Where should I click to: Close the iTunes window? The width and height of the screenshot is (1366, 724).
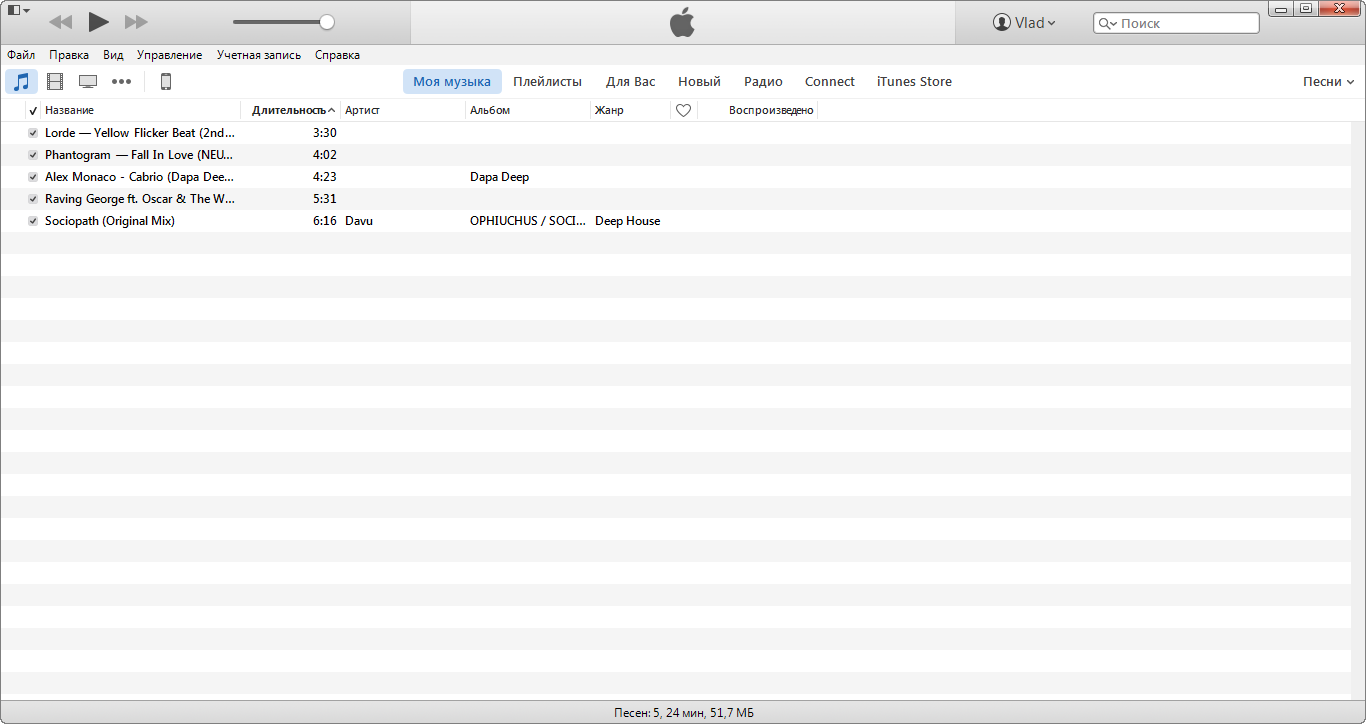pos(1340,8)
